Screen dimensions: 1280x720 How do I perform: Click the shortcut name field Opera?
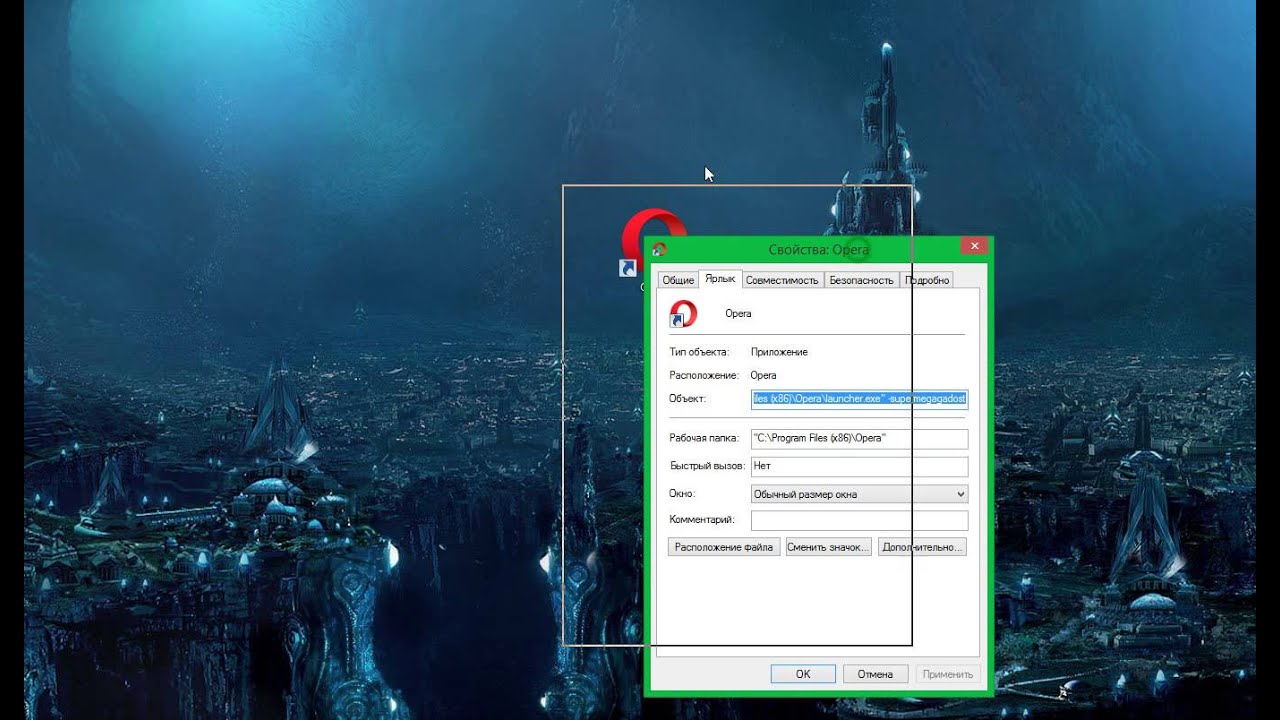pyautogui.click(x=738, y=314)
